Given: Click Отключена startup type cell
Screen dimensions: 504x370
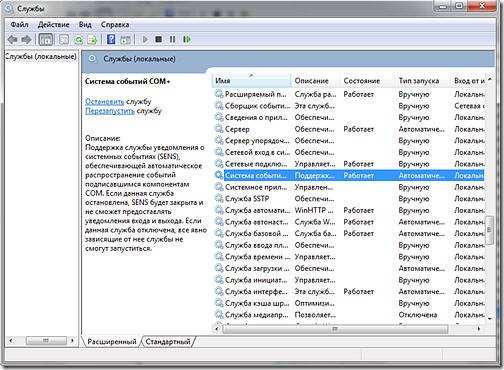Looking at the screenshot, I should tap(418, 315).
